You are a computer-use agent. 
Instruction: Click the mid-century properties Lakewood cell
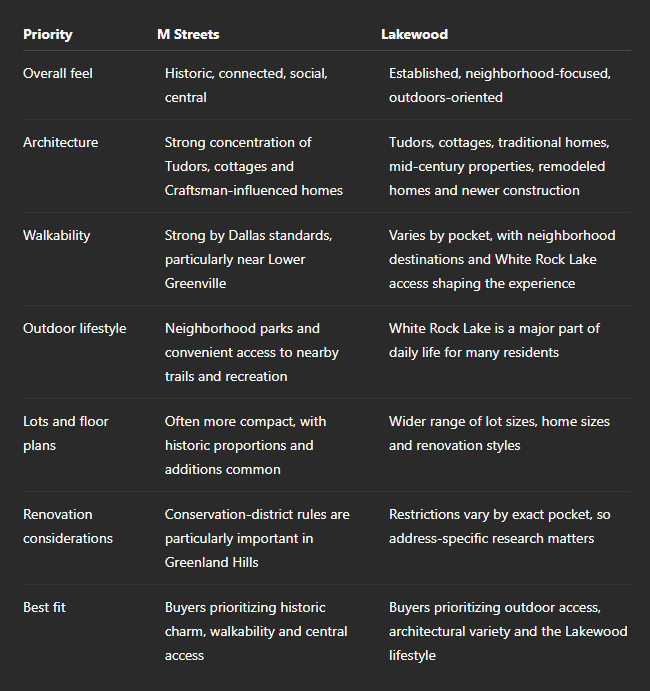[499, 166]
